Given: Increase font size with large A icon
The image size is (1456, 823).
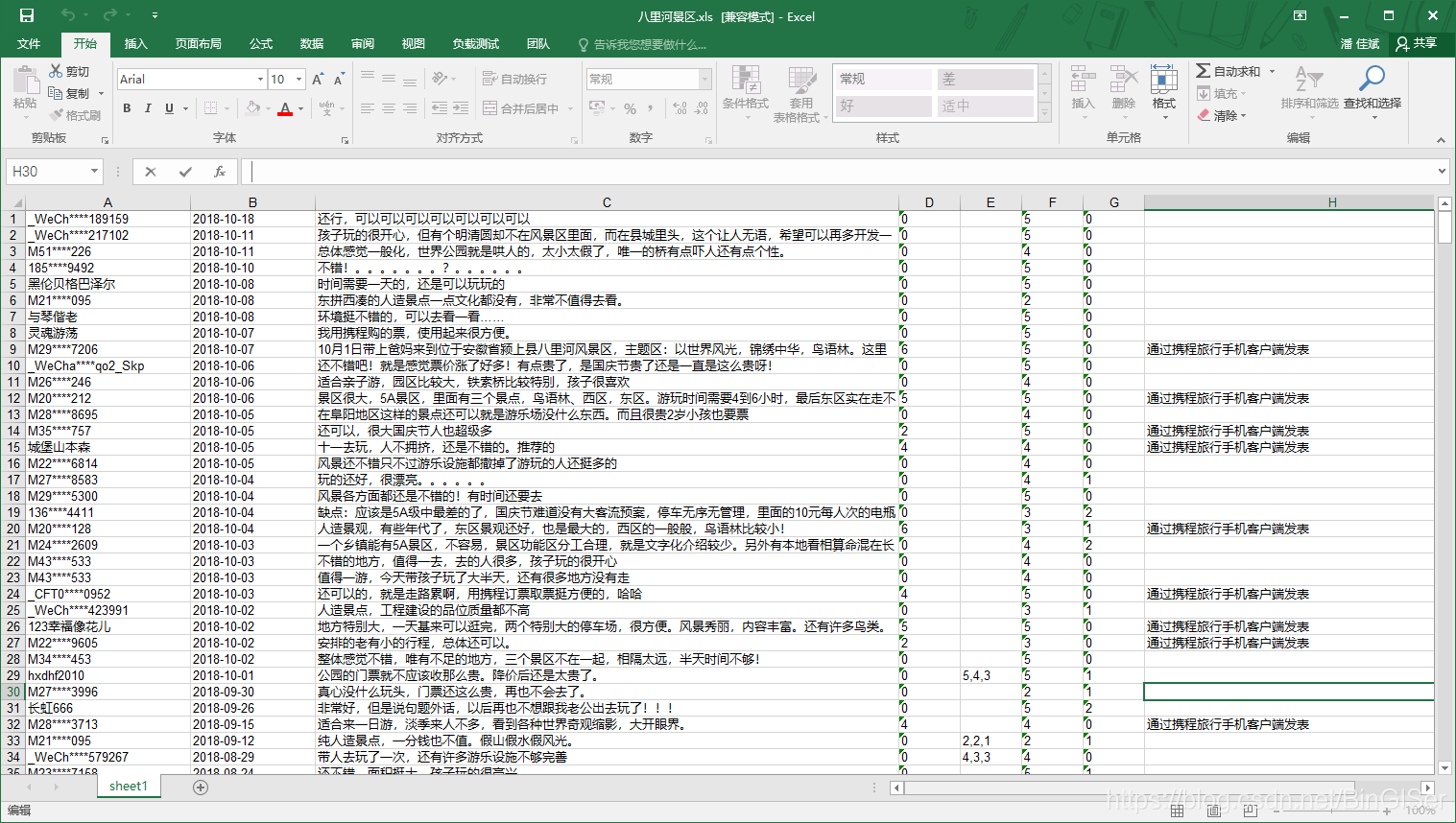Looking at the screenshot, I should tap(318, 79).
